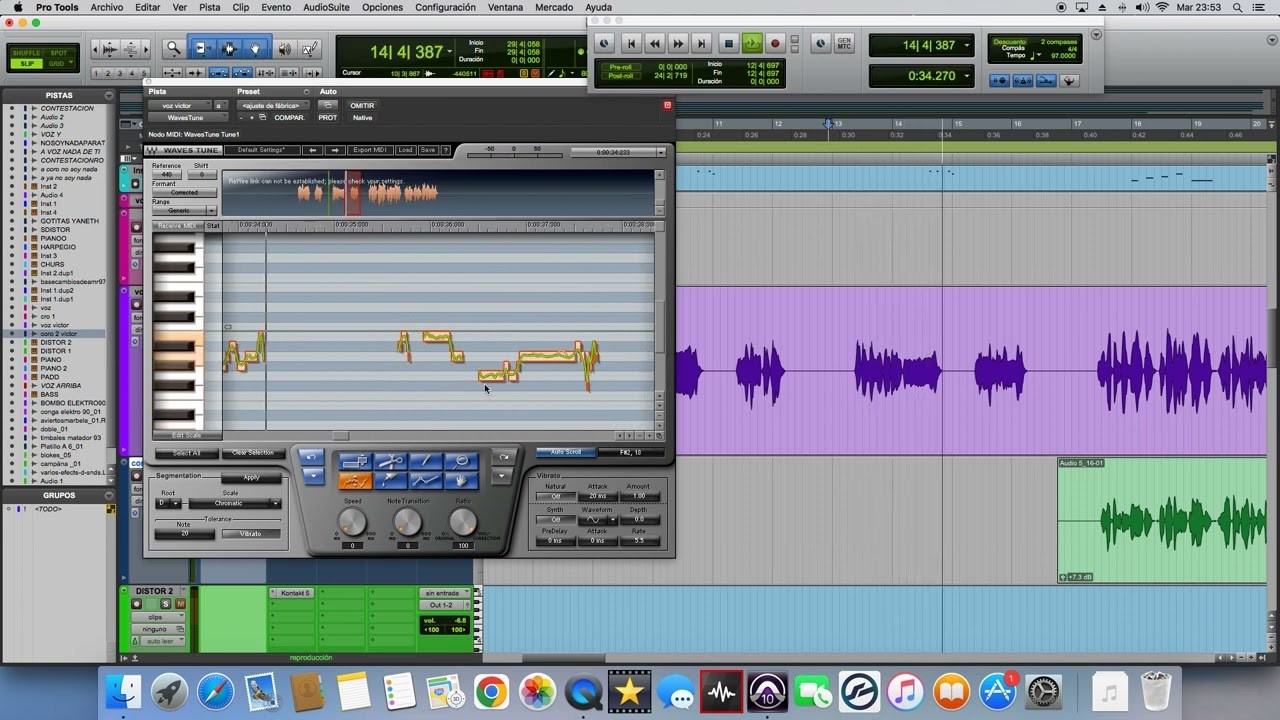Screen dimensions: 1280x720
Task: Select the magnifier zoom tool in Waves Tune
Action: tap(462, 461)
